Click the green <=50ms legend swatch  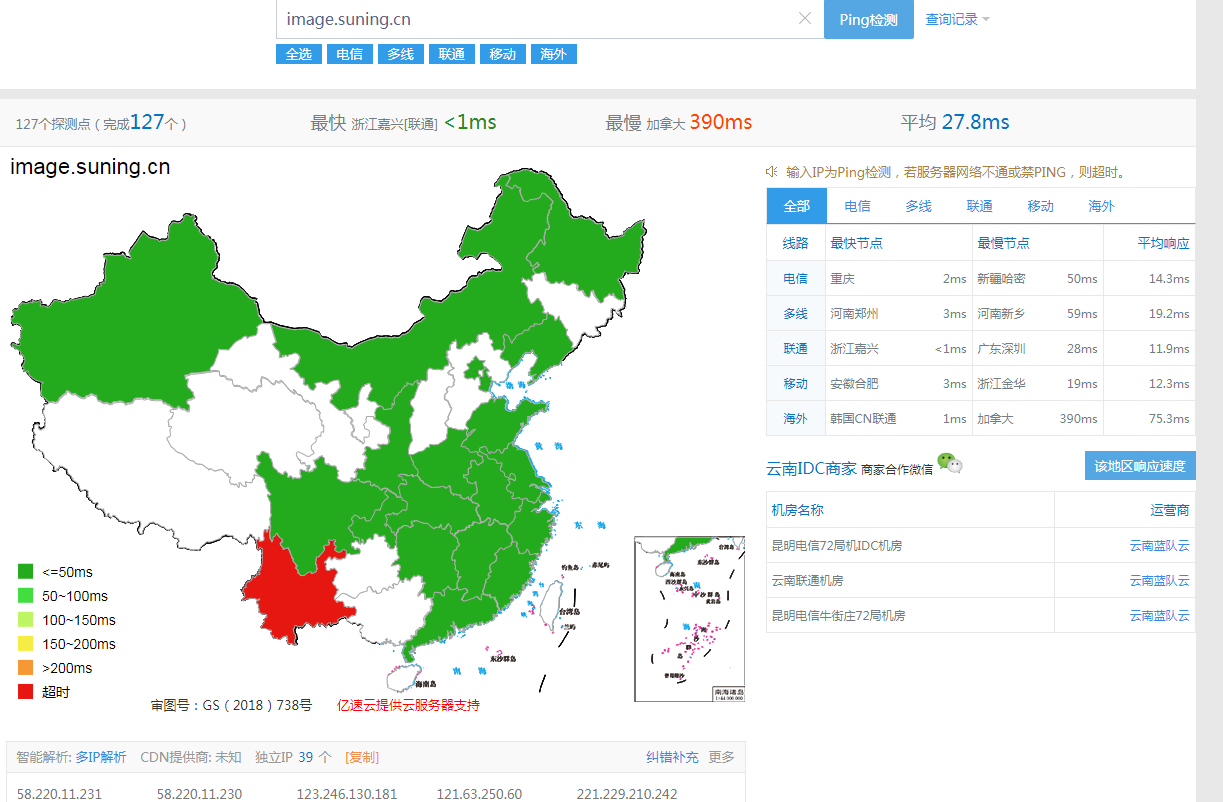26,572
